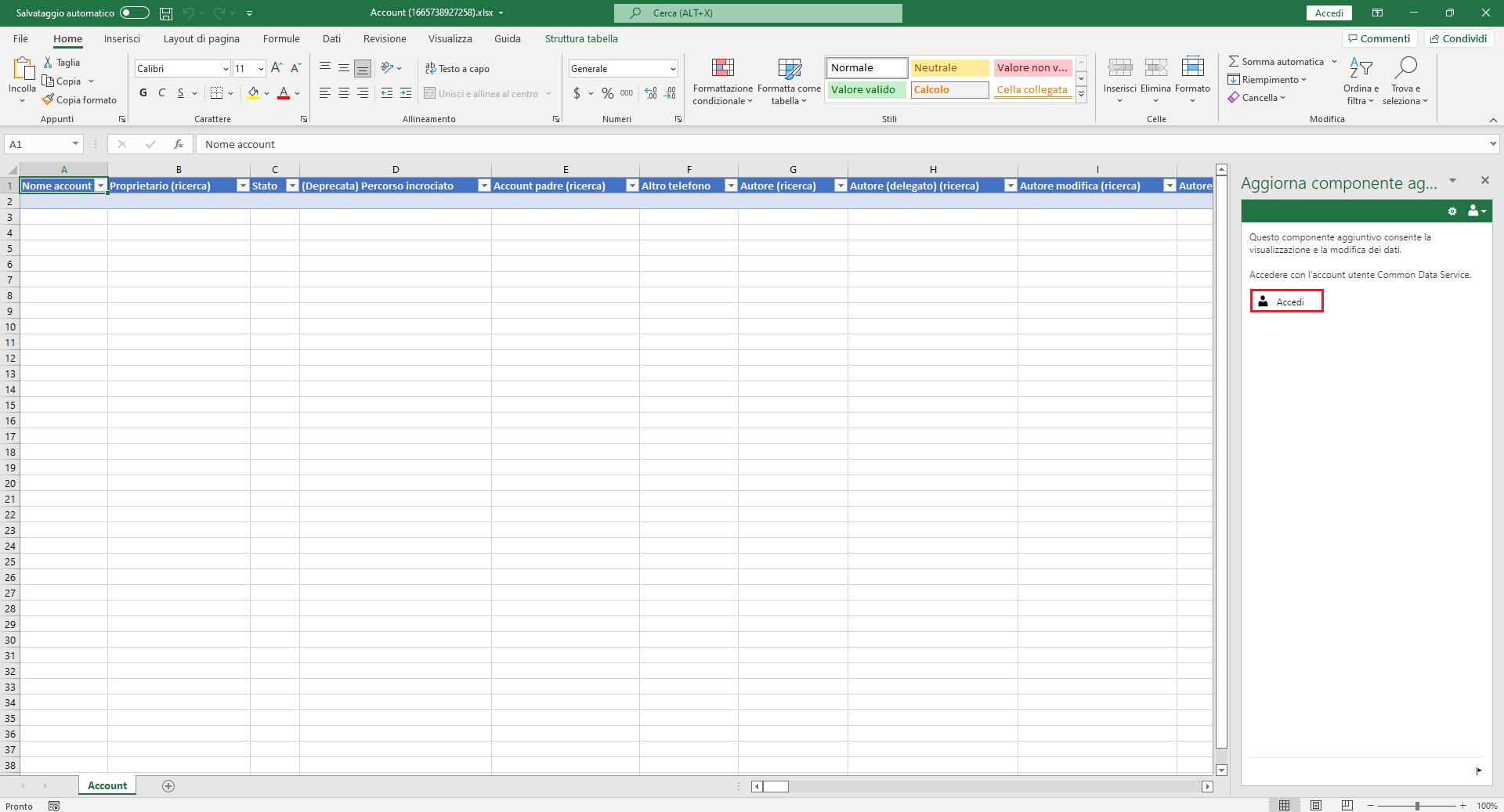The image size is (1504, 812).
Task: Increase font size icon
Action: (277, 68)
